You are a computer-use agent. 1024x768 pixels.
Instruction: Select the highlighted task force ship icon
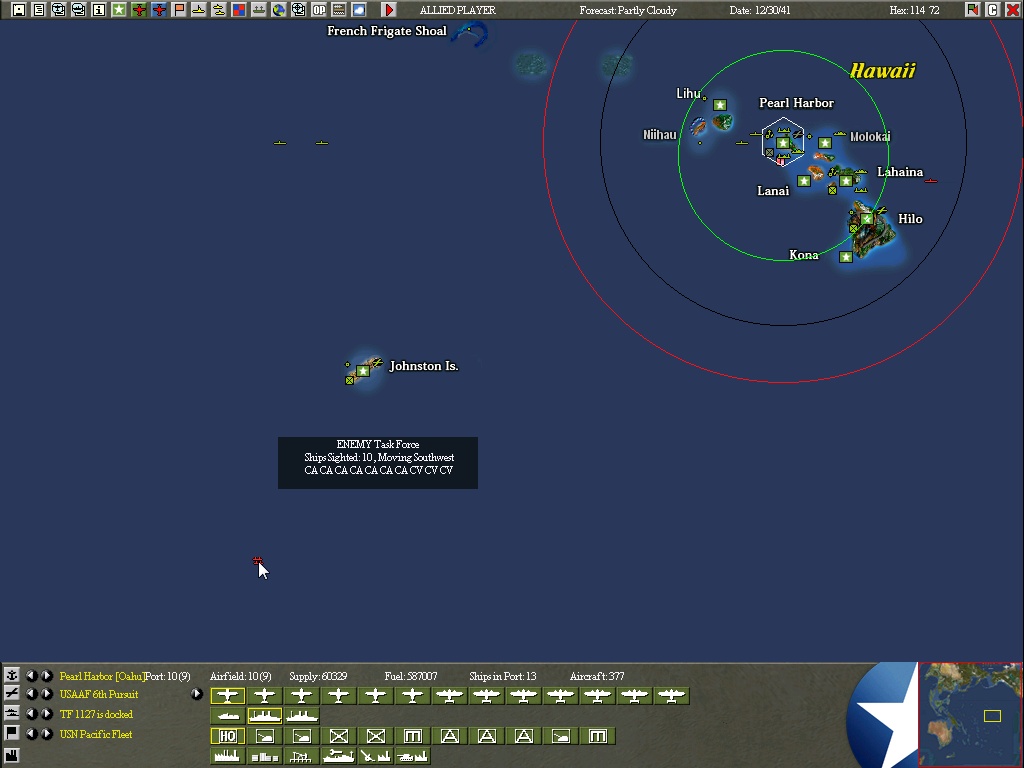point(264,716)
